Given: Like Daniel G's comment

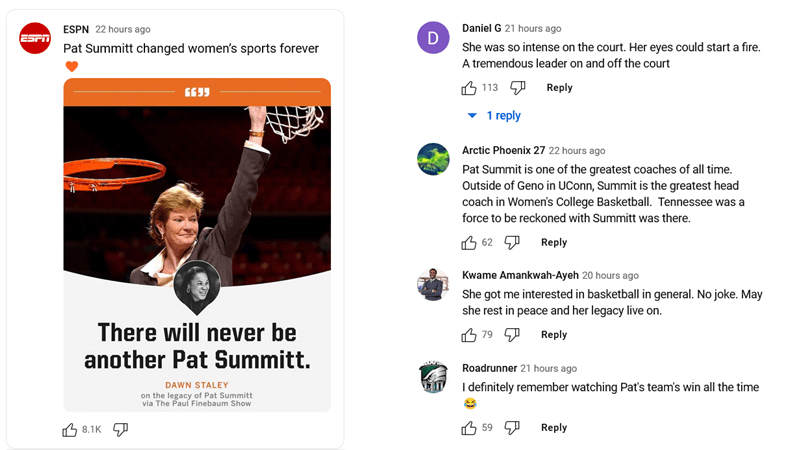Looking at the screenshot, I should 469,88.
